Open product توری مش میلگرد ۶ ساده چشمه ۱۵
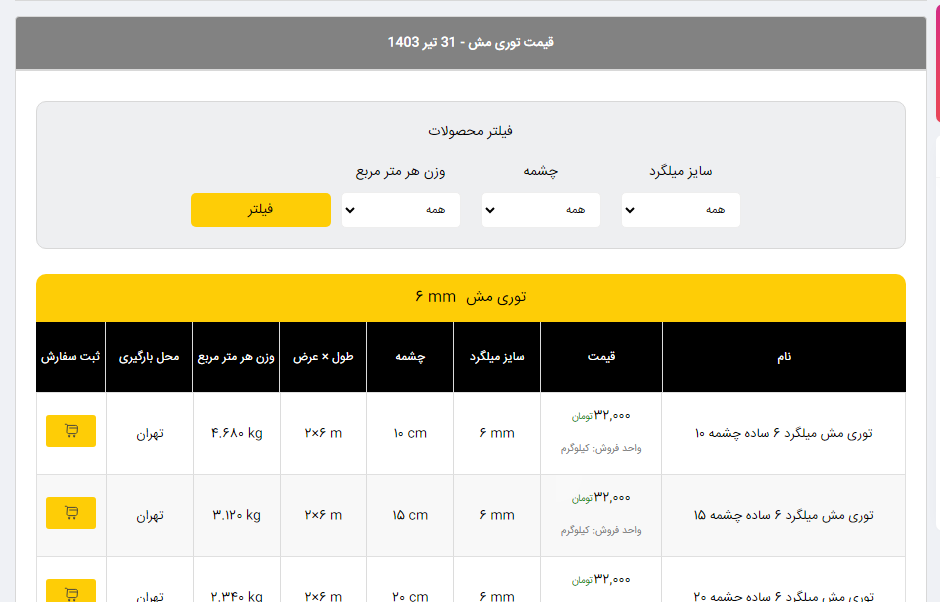This screenshot has height=602, width=940. coord(783,515)
